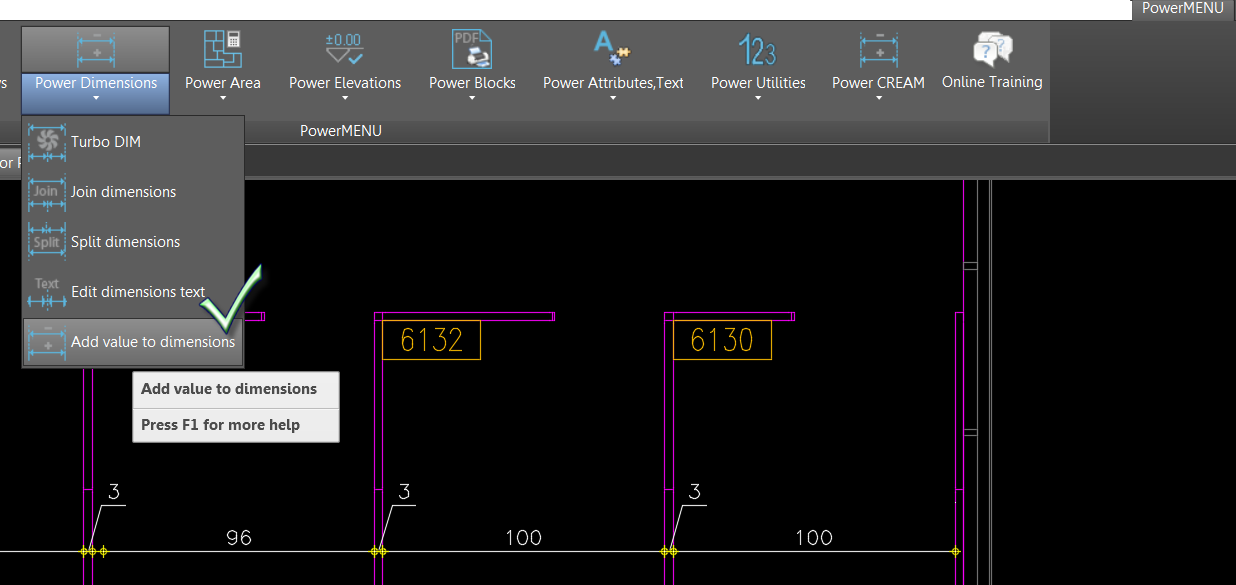Click the Power Dimensions label
Screen dimensions: 1236x585
[x=96, y=83]
